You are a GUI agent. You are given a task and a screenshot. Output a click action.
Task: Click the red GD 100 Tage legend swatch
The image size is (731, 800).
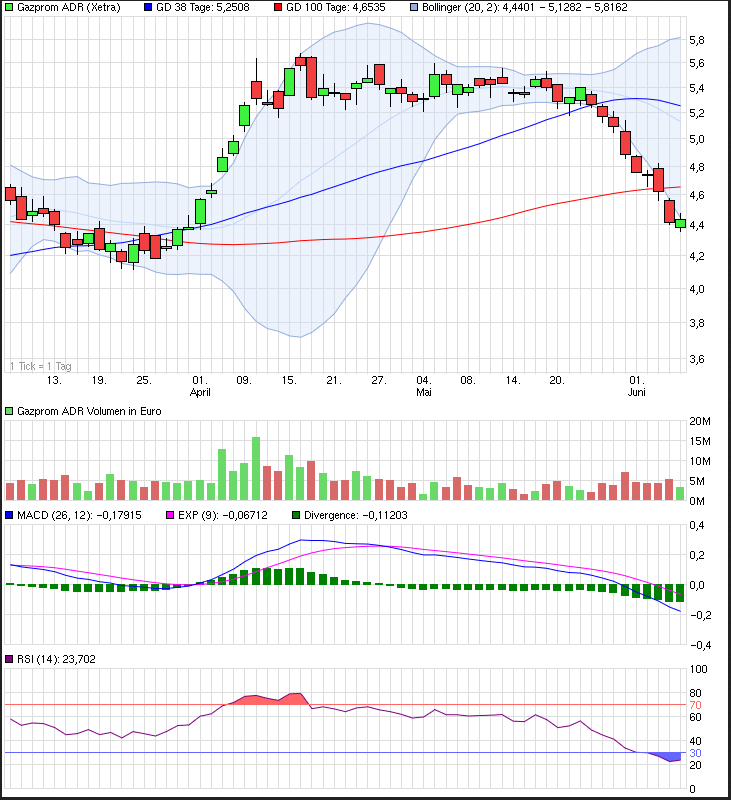click(278, 8)
